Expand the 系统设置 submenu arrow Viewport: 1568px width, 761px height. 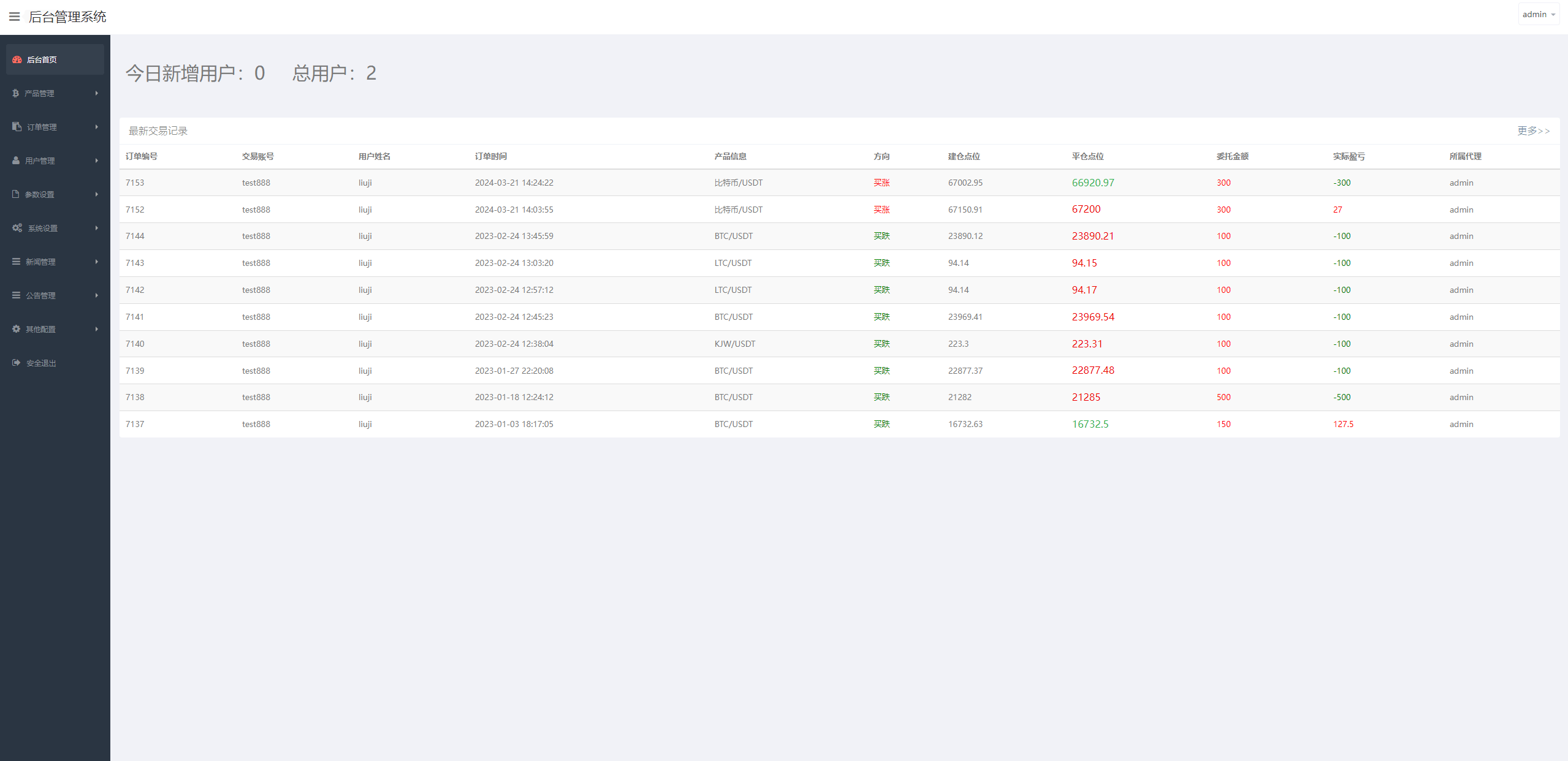pyautogui.click(x=97, y=228)
